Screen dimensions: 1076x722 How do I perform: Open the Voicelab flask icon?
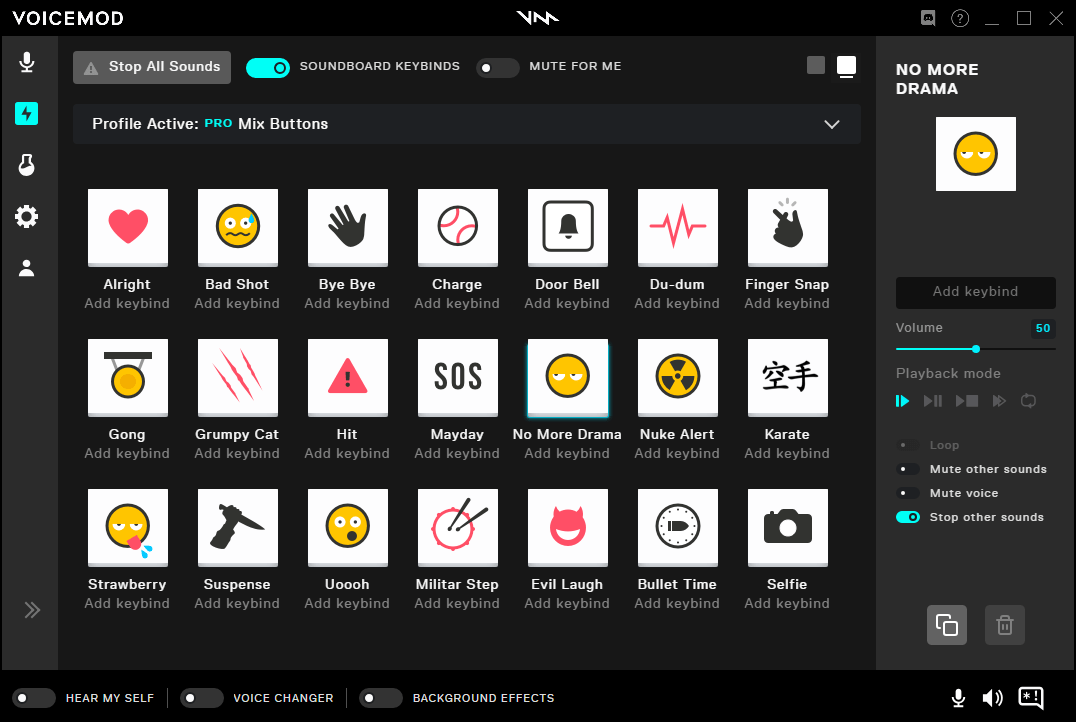27,165
